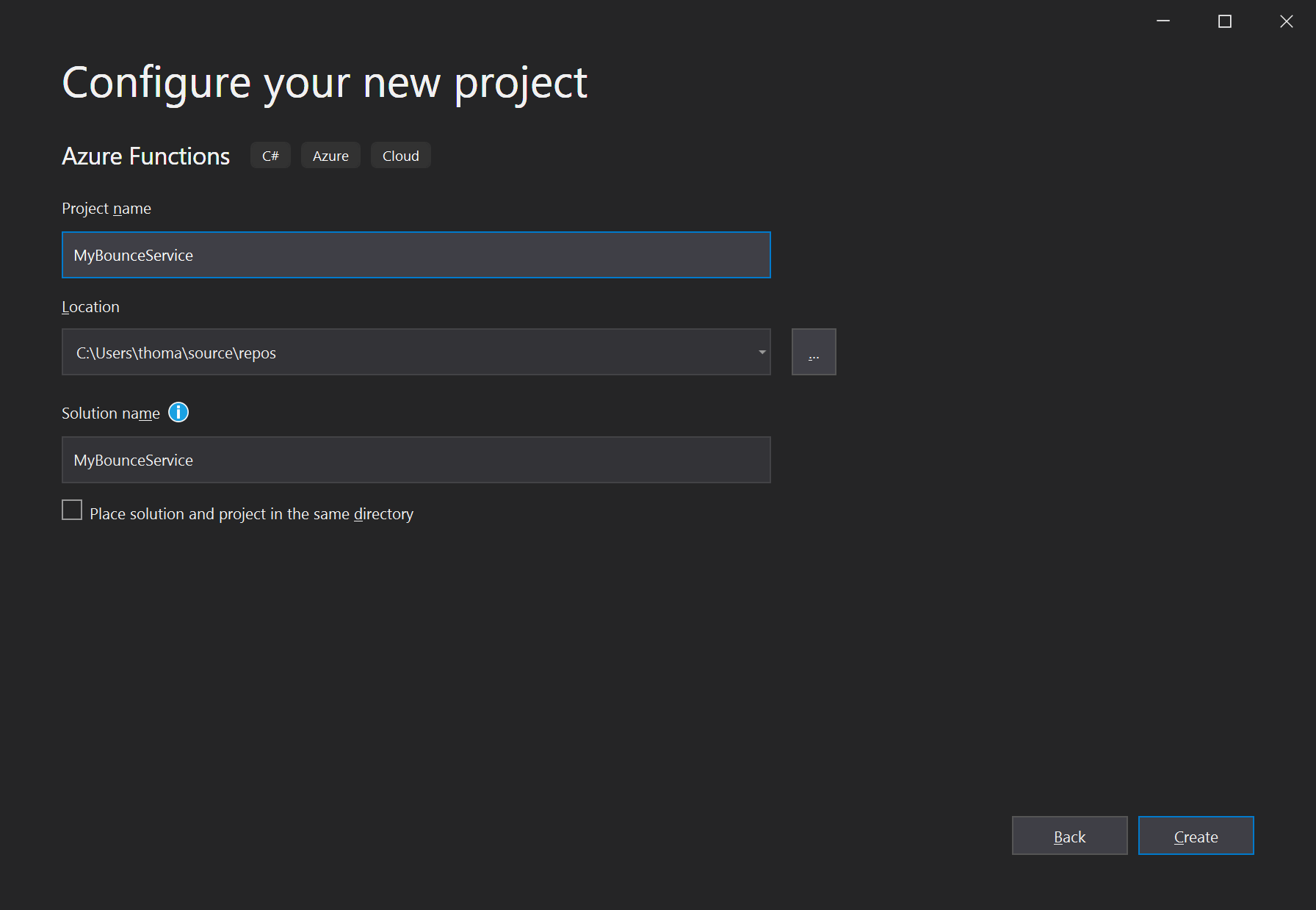Select the Azure Functions heading
Image resolution: width=1316 pixels, height=910 pixels.
pos(145,156)
